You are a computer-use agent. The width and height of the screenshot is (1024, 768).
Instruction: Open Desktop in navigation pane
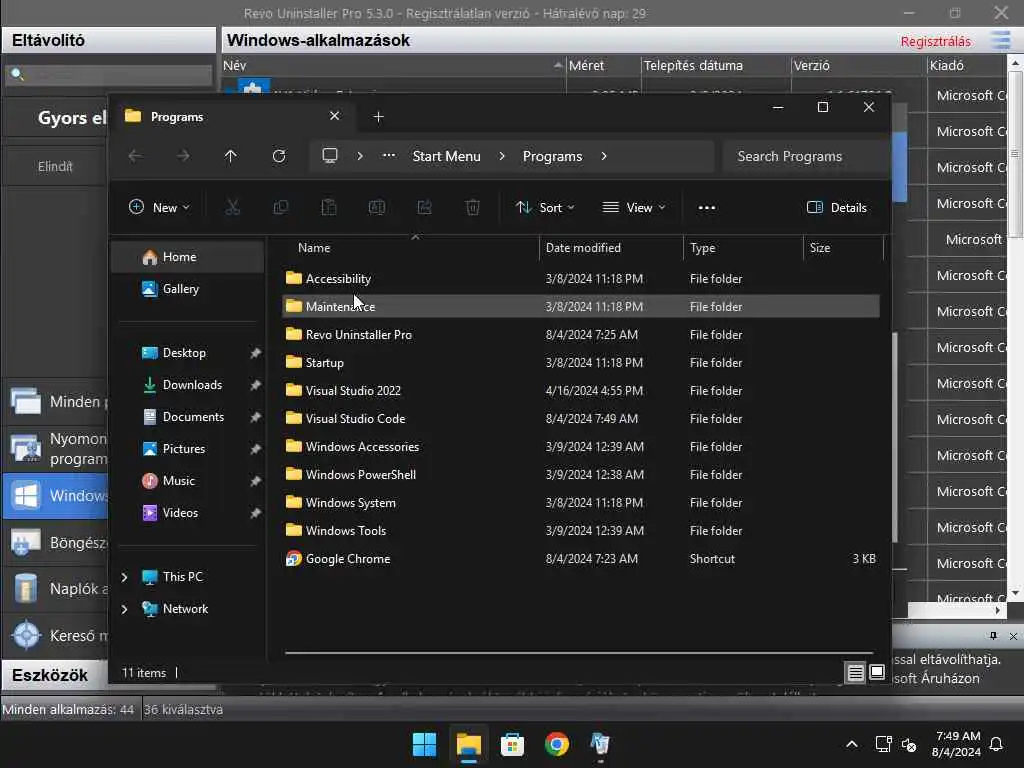pyautogui.click(x=184, y=353)
